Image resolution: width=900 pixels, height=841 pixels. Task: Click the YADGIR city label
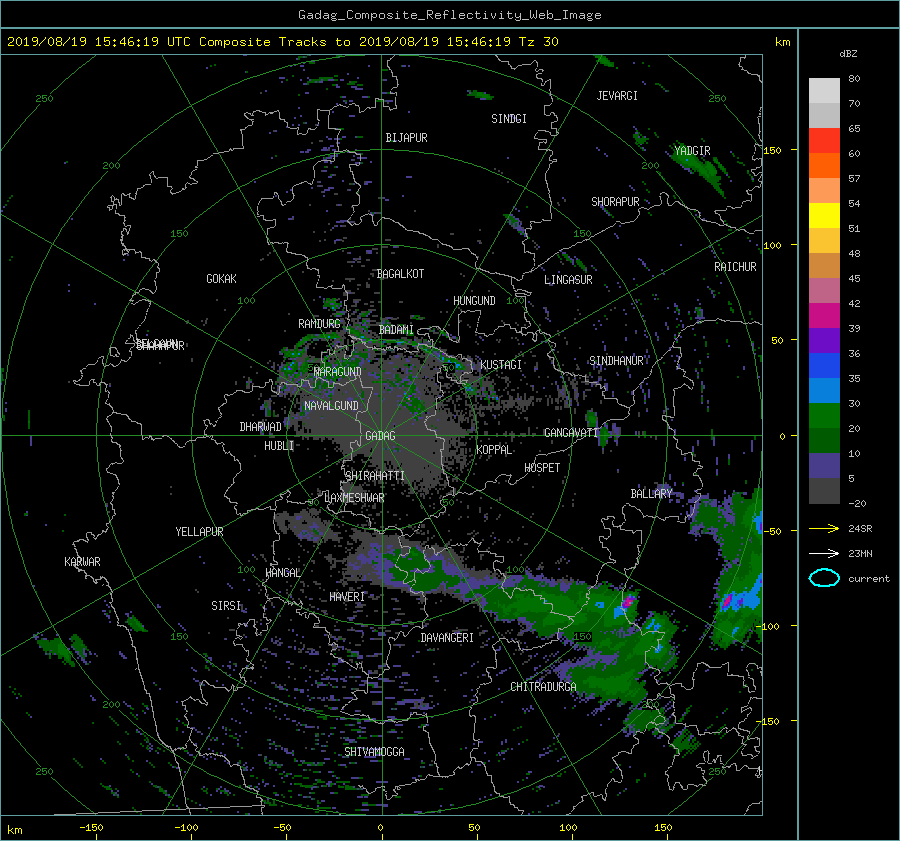click(692, 151)
